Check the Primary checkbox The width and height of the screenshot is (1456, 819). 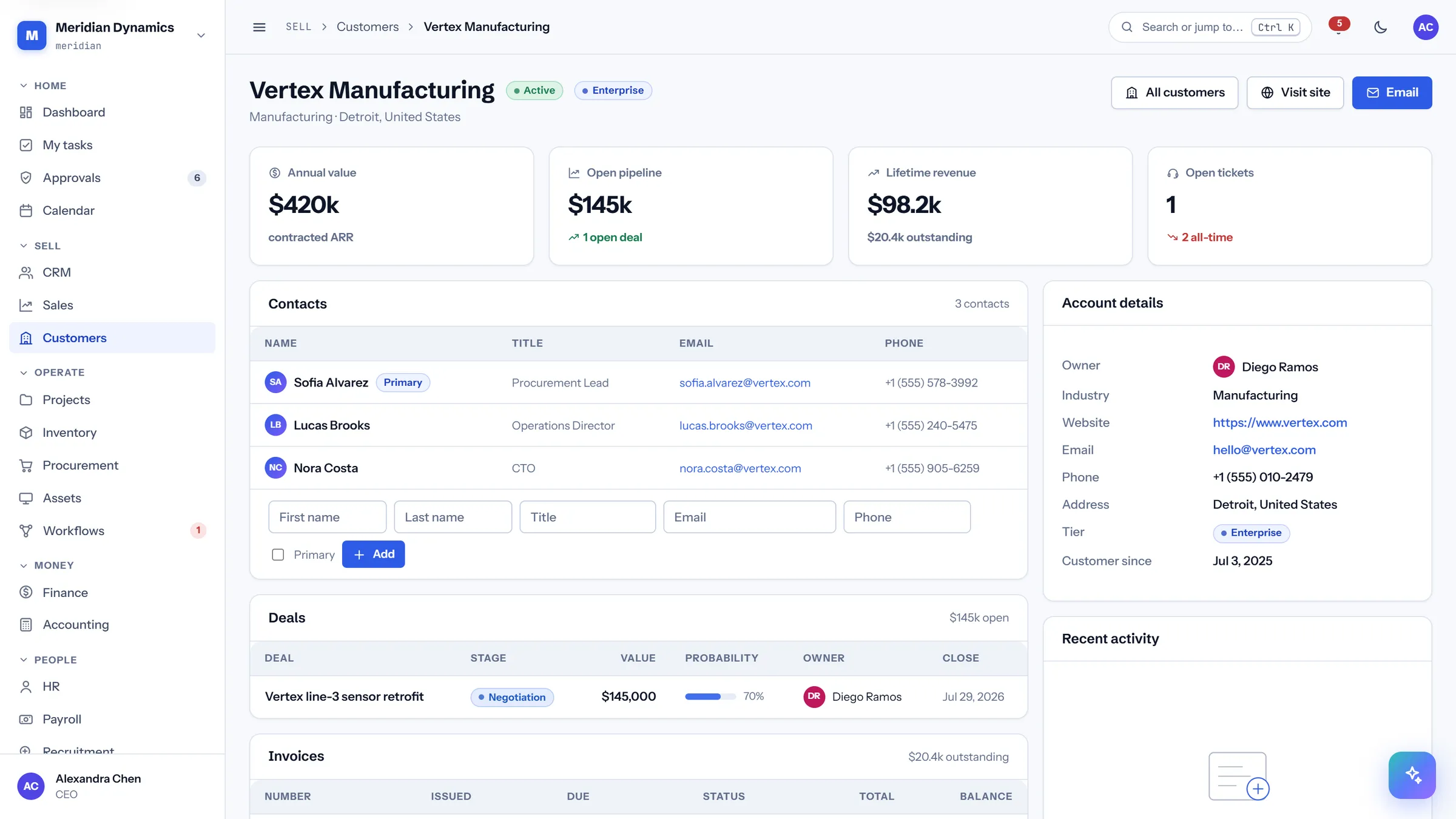click(278, 554)
